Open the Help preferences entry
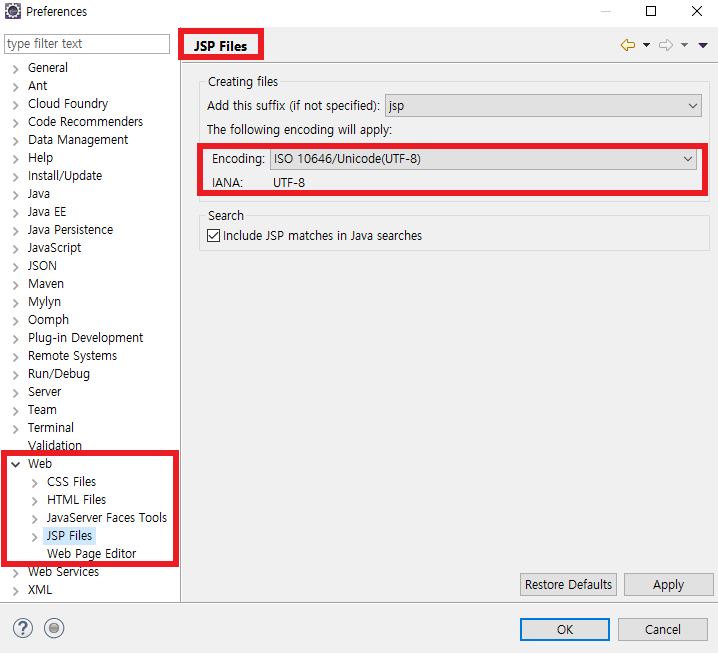 pos(40,158)
